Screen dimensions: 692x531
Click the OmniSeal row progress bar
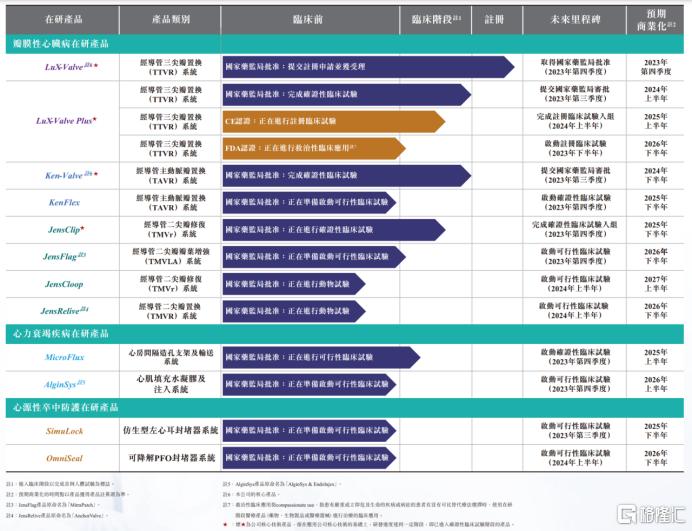point(309,458)
